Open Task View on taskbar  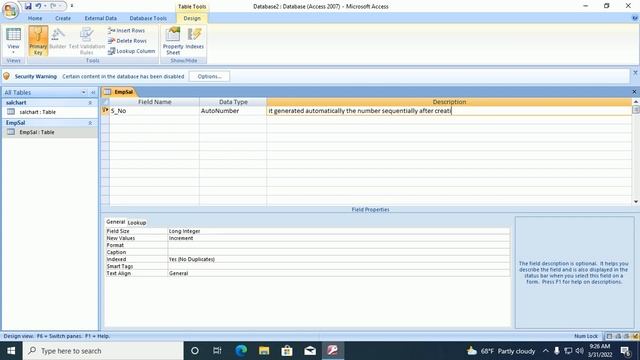(x=217, y=351)
